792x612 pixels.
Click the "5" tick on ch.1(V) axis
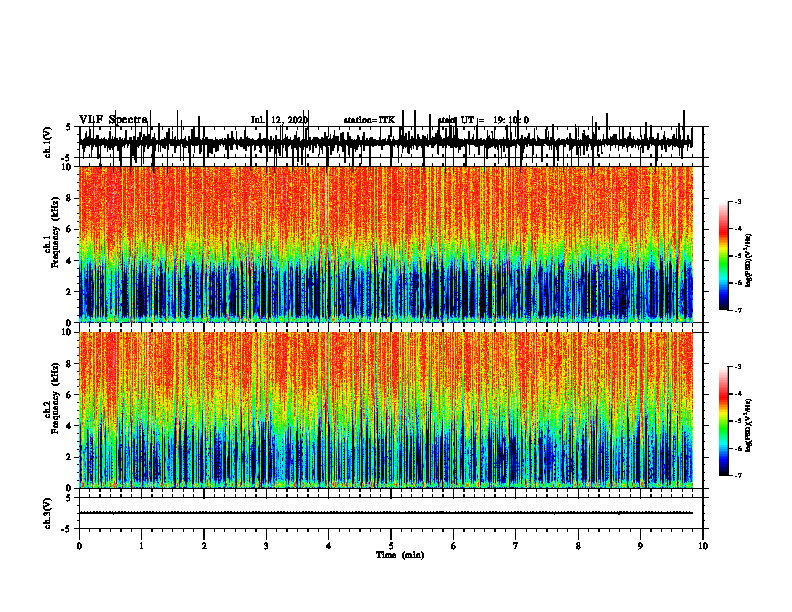[x=68, y=128]
